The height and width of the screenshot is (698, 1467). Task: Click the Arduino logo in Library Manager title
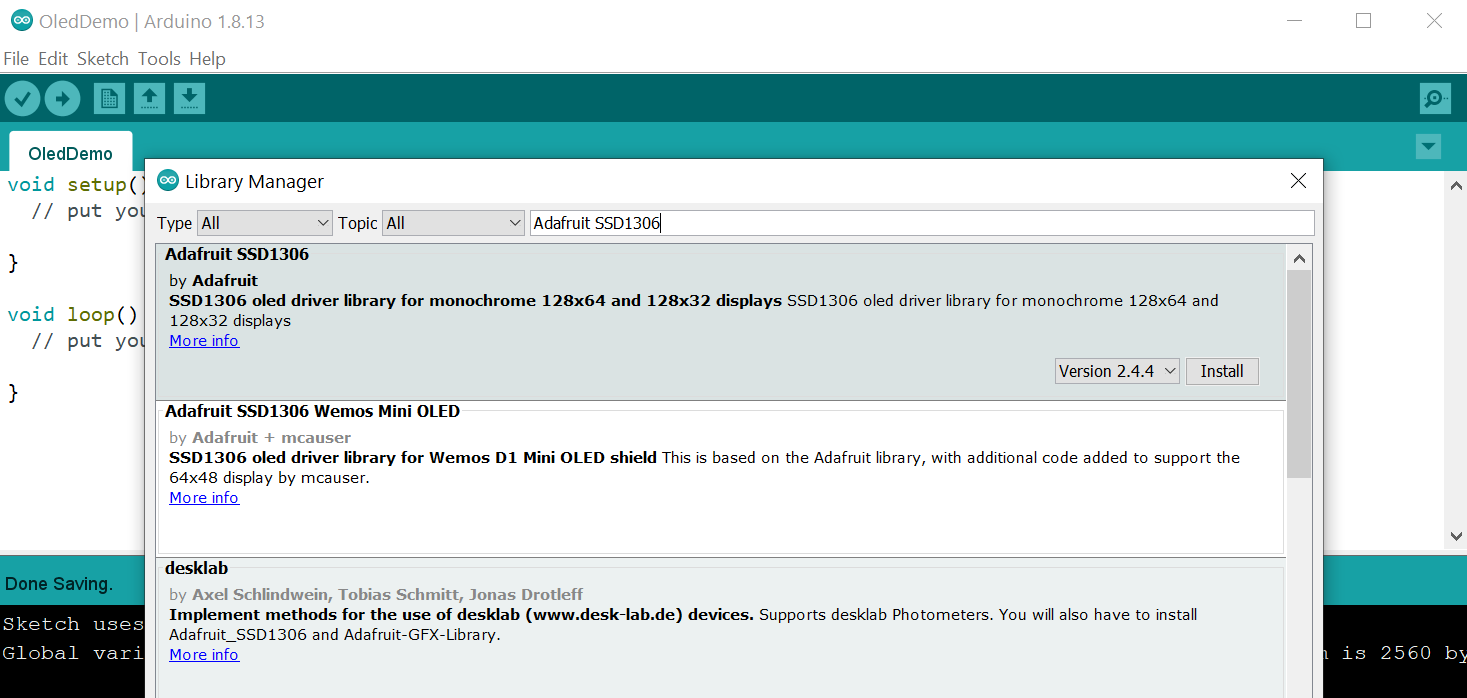[x=168, y=181]
